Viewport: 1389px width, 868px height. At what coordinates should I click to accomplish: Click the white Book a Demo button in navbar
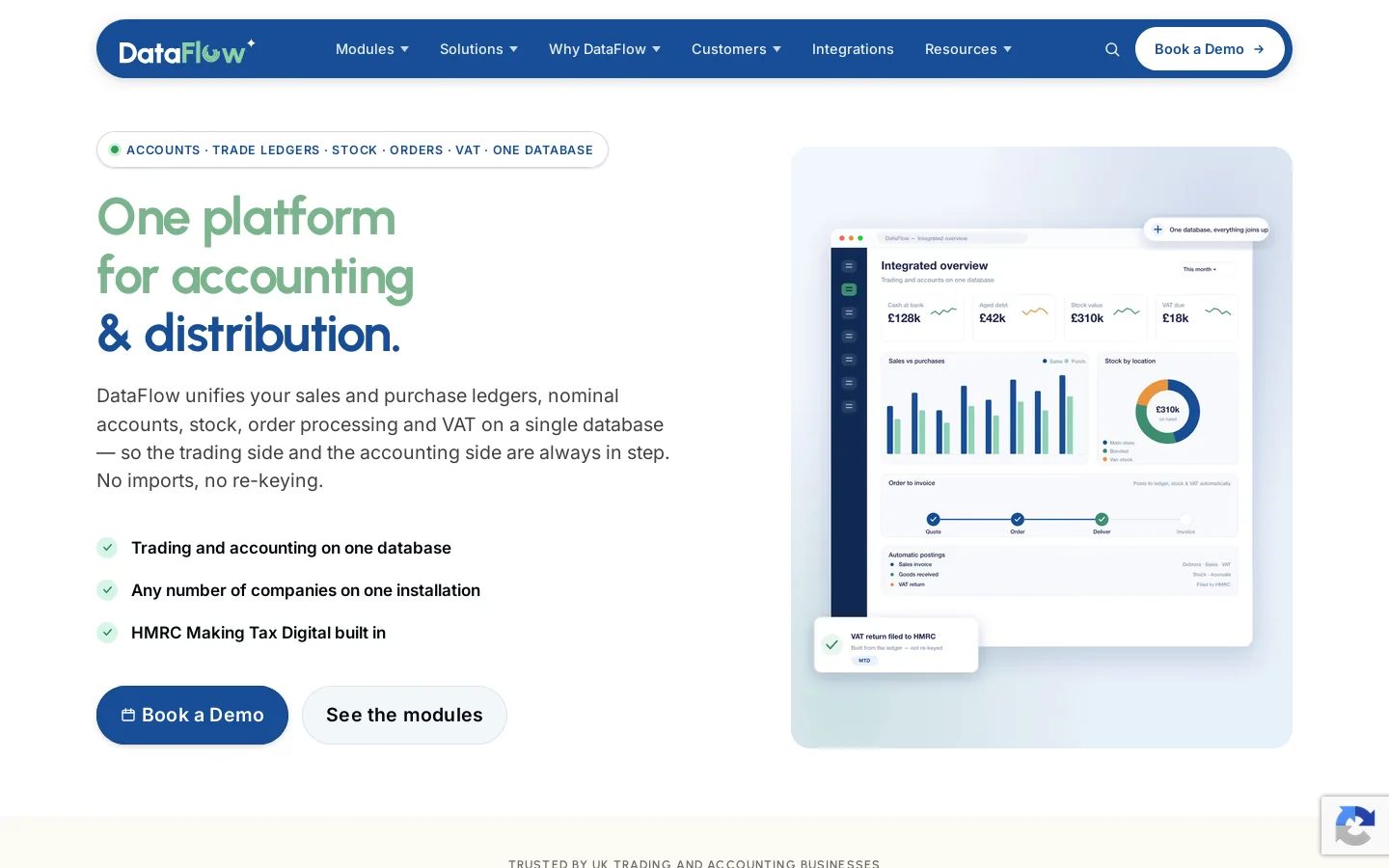click(1210, 49)
